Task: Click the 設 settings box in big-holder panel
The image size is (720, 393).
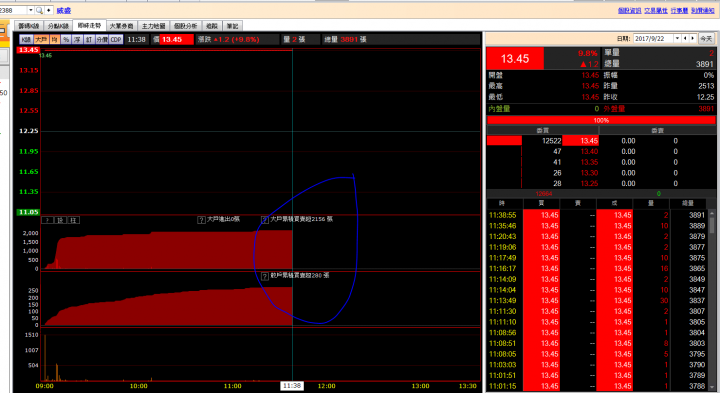Action: [x=61, y=220]
